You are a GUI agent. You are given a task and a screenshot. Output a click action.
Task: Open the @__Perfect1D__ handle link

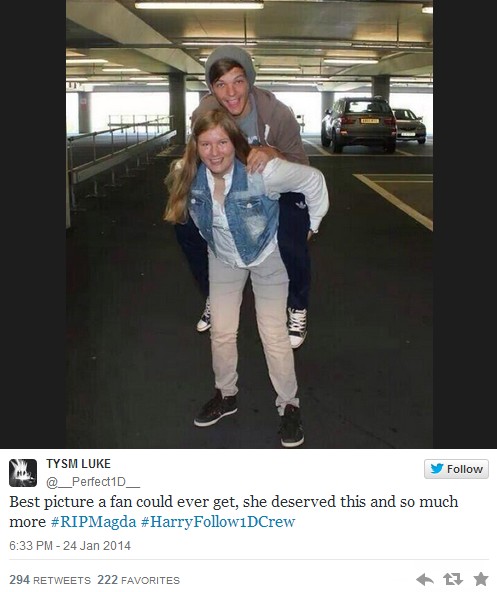point(93,482)
